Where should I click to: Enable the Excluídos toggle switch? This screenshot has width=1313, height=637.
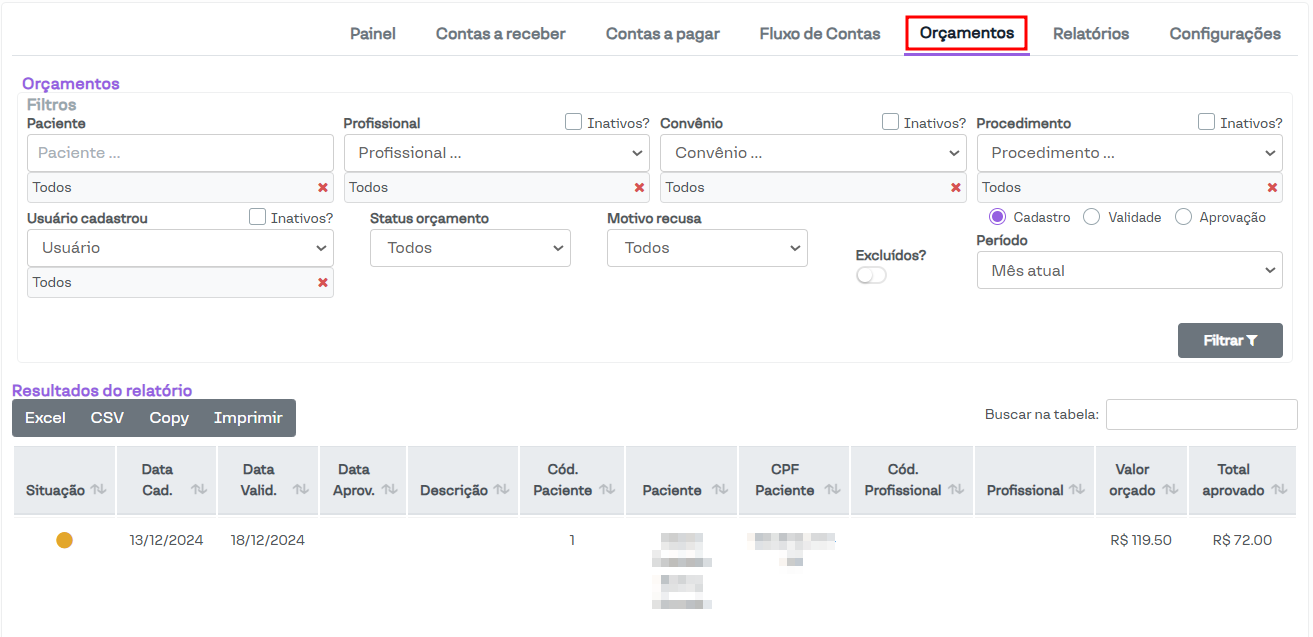point(871,275)
